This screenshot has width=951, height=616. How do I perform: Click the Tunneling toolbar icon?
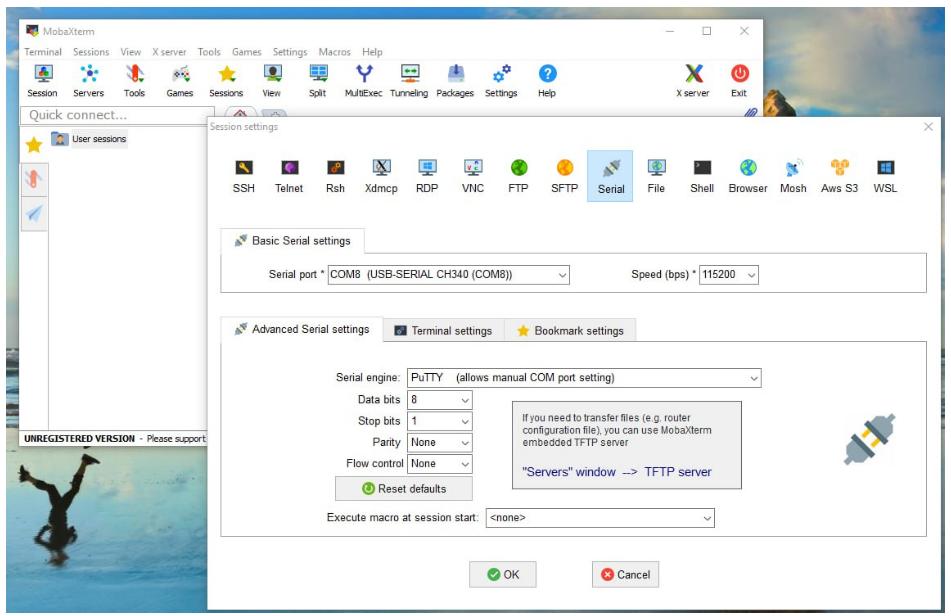click(408, 80)
